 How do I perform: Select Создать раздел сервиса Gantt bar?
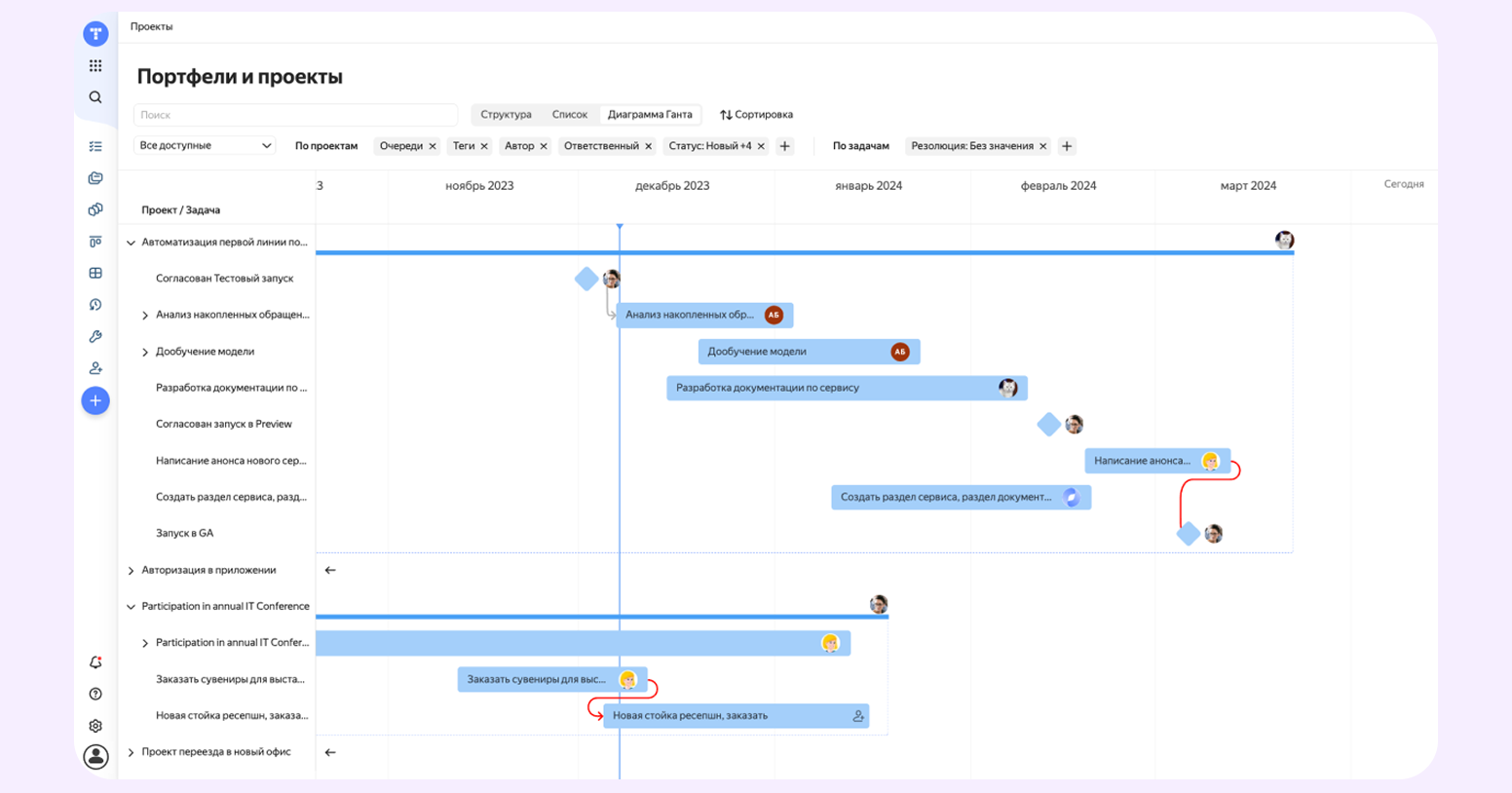pyautogui.click(x=961, y=497)
